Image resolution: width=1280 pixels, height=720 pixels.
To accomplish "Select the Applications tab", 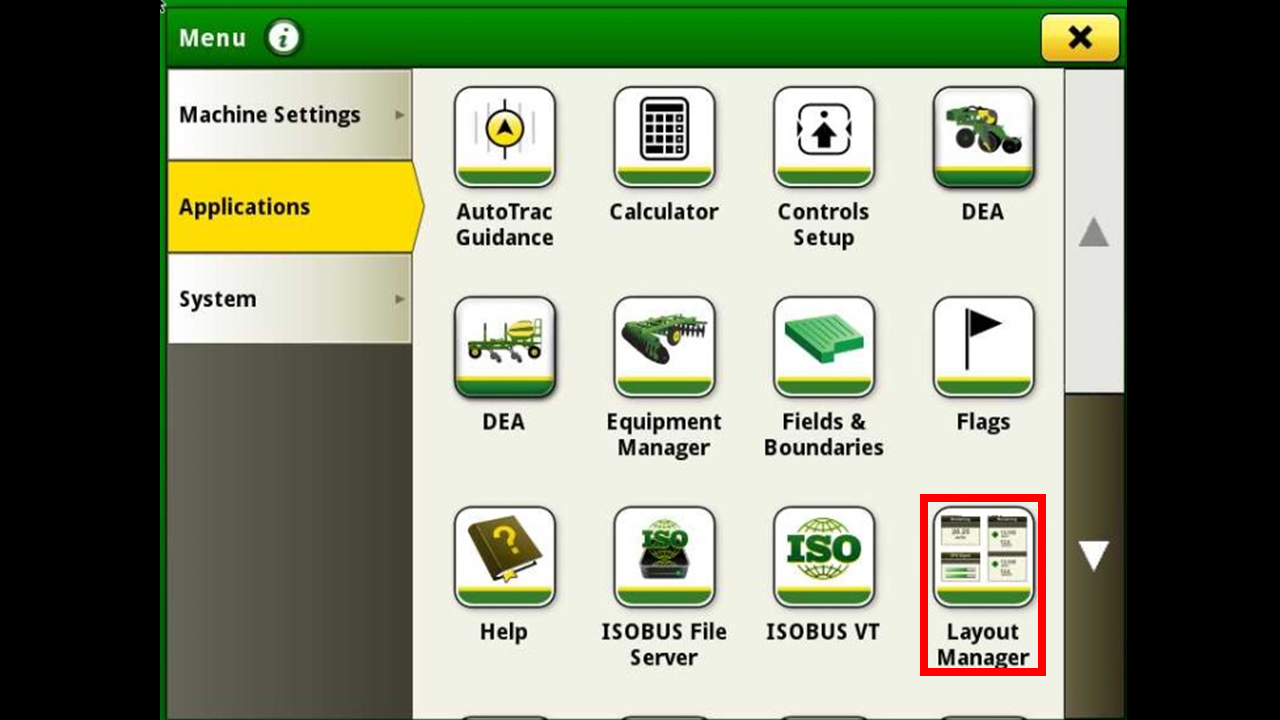I will (295, 207).
